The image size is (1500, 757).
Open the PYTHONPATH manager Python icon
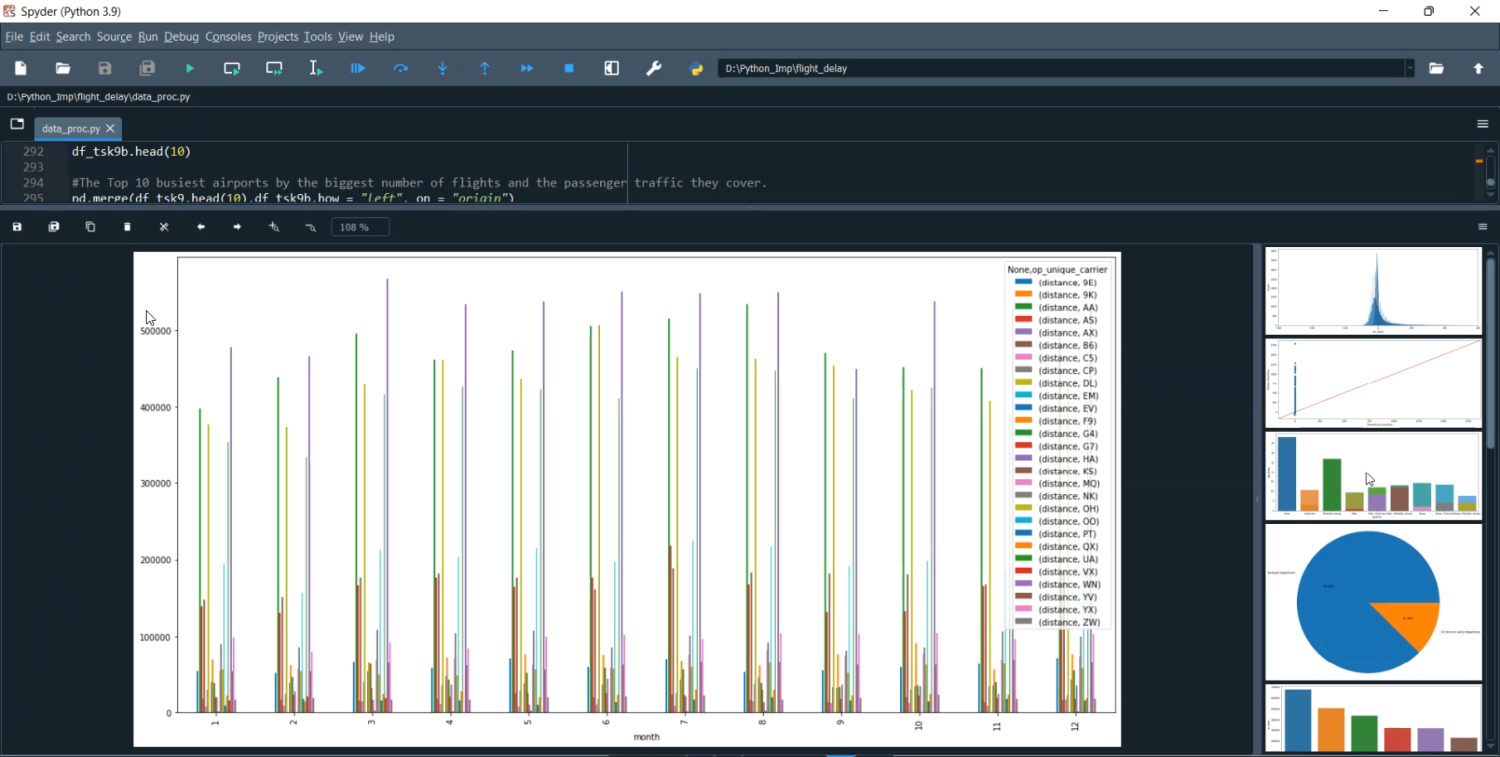pos(697,68)
